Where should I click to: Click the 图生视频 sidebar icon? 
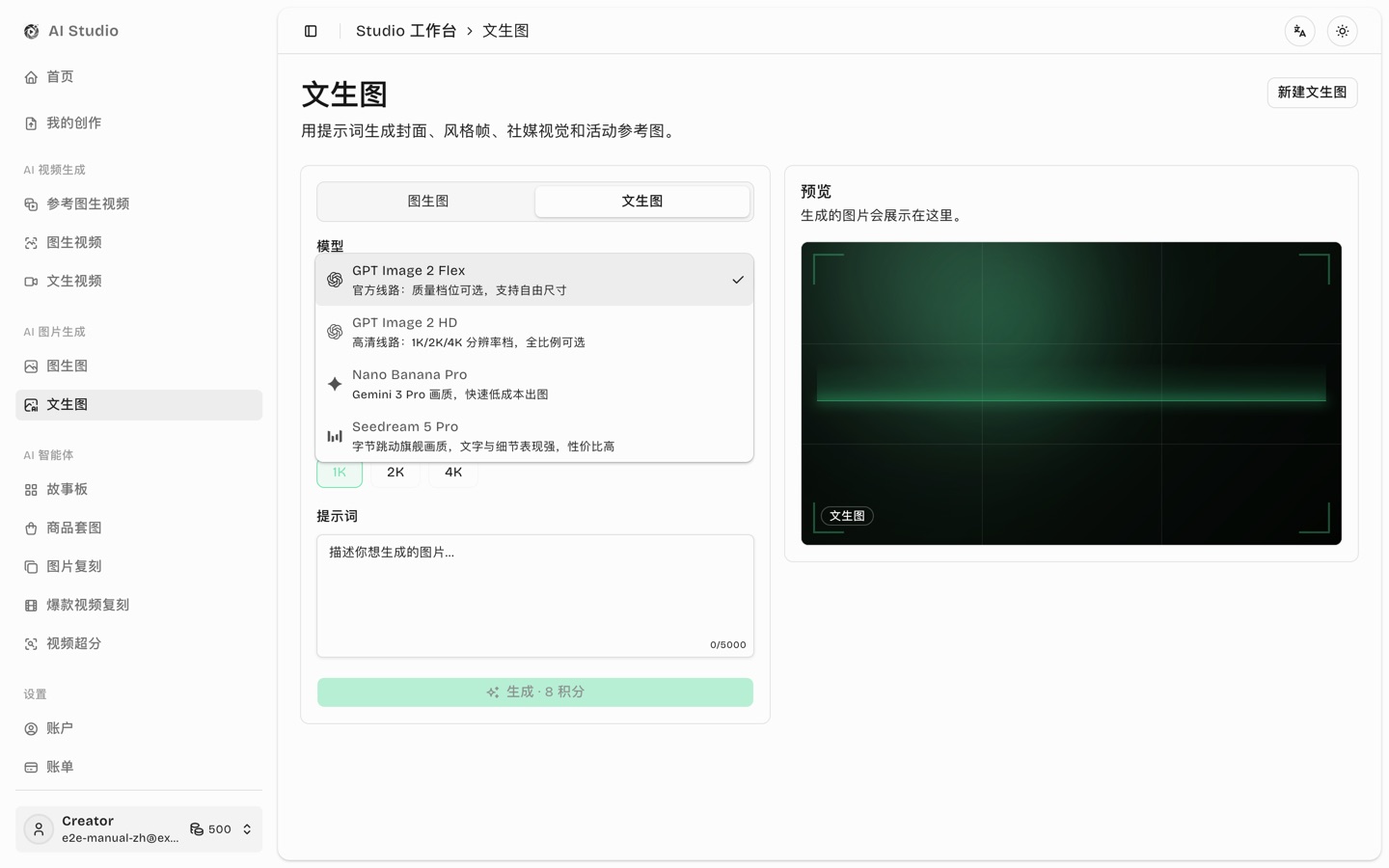[x=31, y=243]
